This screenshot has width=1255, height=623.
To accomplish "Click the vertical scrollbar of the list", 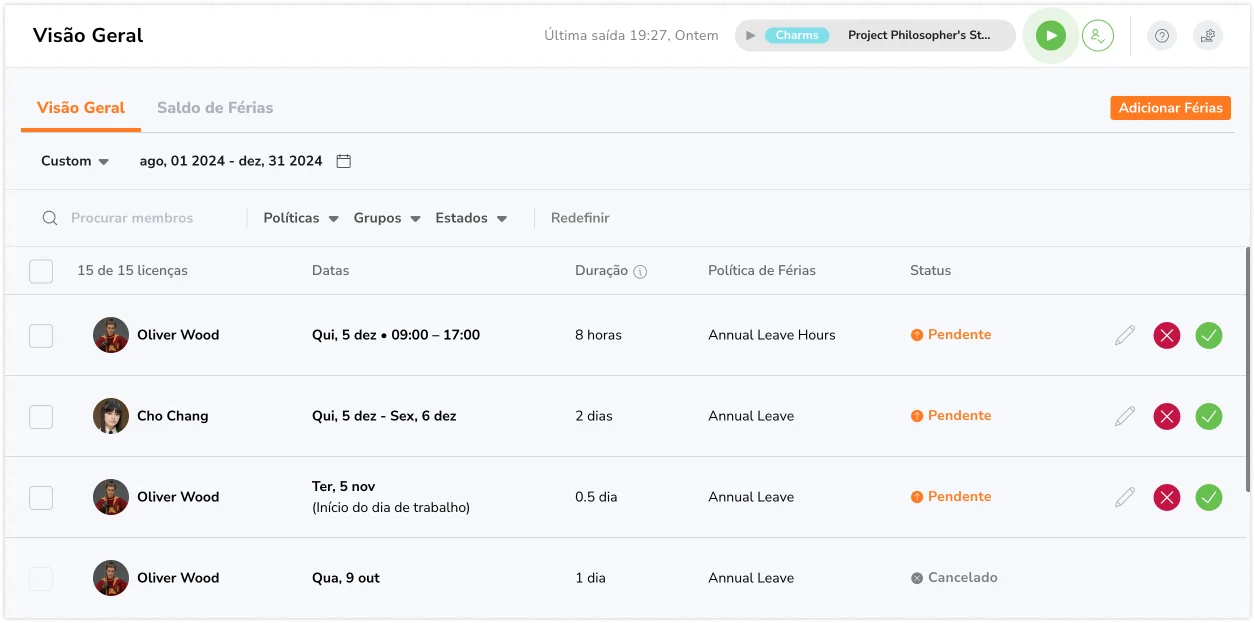I will point(1247,370).
